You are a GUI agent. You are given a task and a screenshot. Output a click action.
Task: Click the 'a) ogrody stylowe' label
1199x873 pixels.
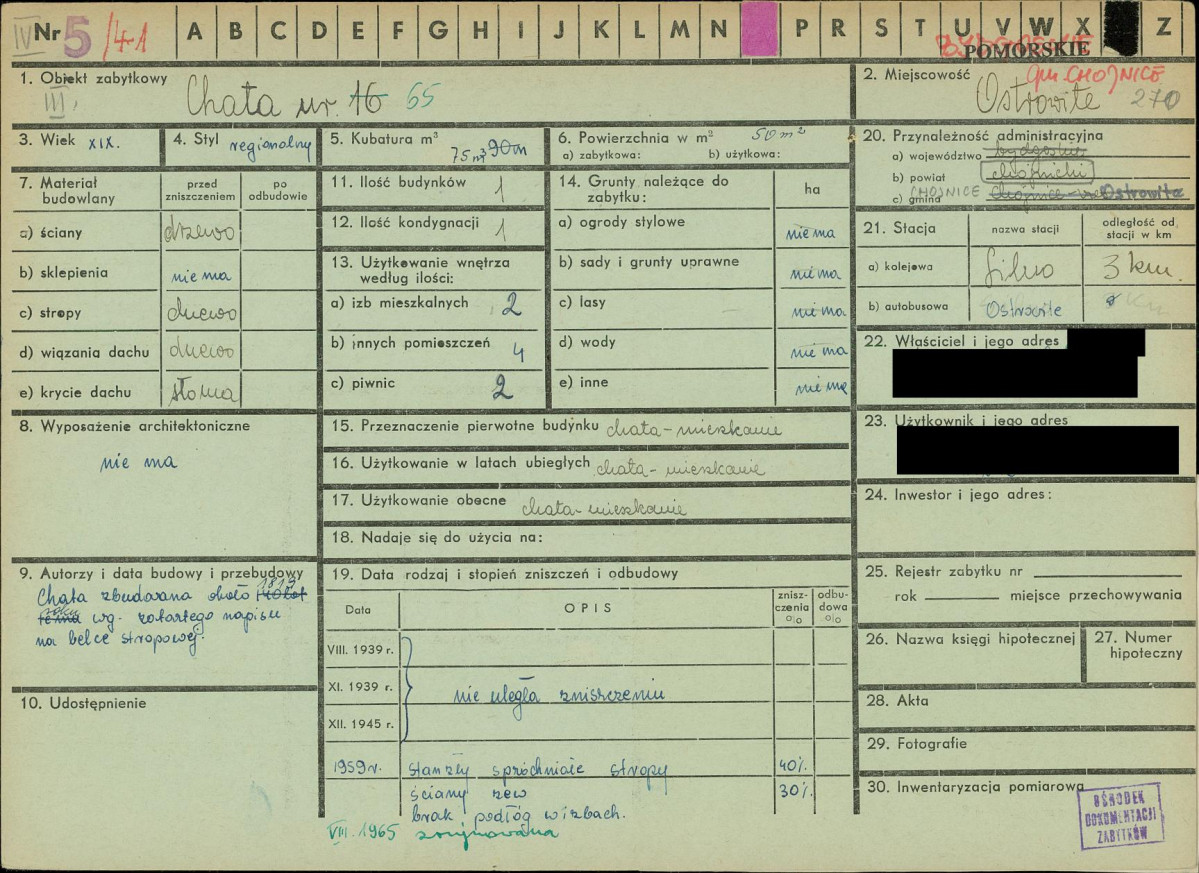tap(622, 222)
